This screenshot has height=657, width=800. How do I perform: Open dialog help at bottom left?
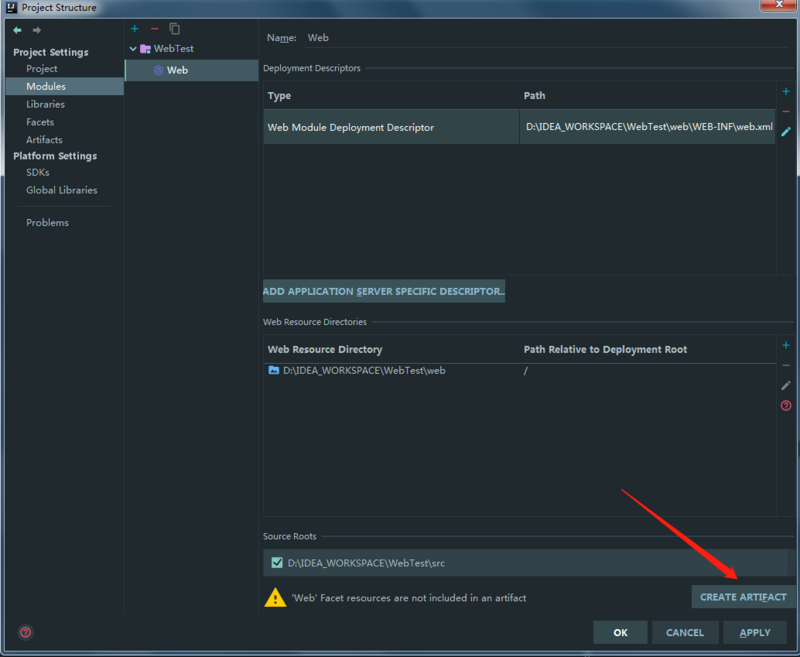point(26,633)
